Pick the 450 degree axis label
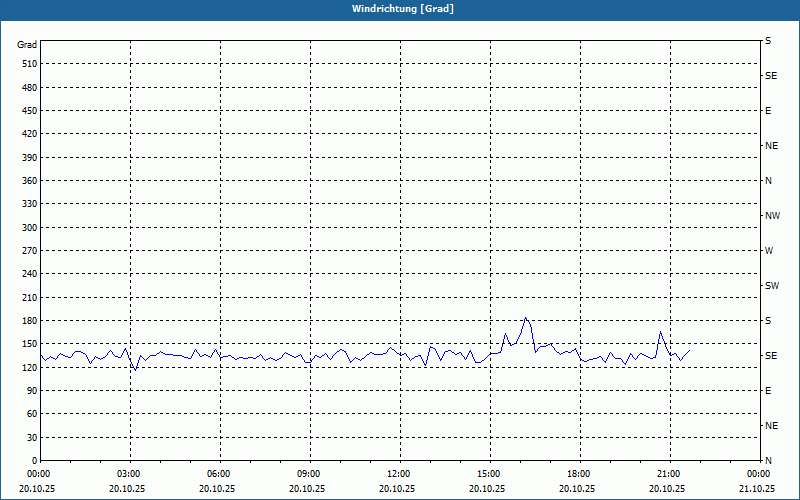The image size is (800, 500). tap(30, 111)
